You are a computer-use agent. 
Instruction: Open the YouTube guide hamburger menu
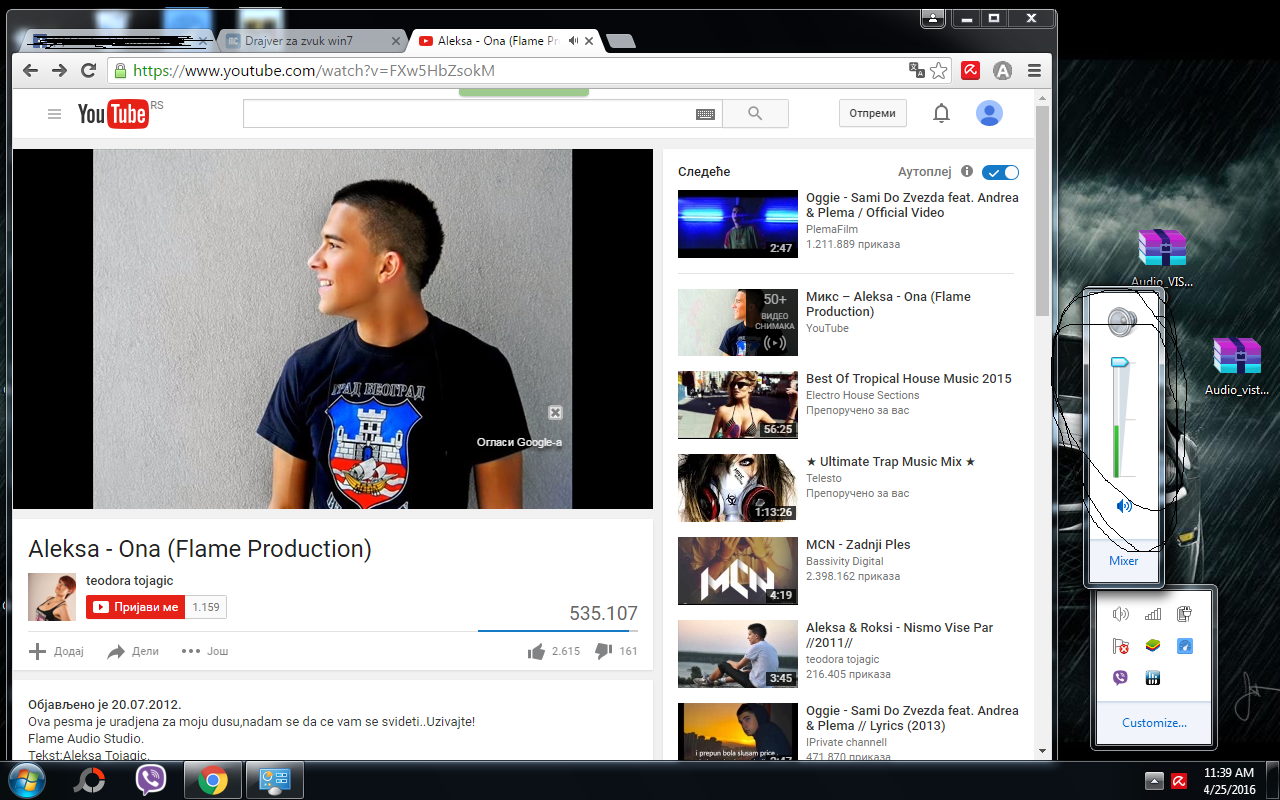[x=55, y=114]
